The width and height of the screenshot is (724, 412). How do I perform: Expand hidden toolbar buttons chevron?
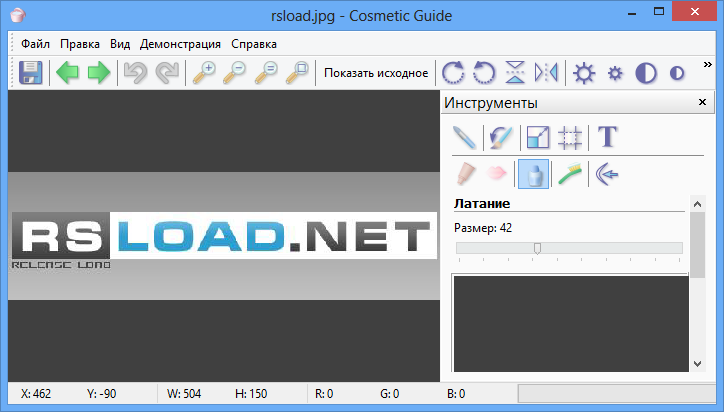coord(707,65)
